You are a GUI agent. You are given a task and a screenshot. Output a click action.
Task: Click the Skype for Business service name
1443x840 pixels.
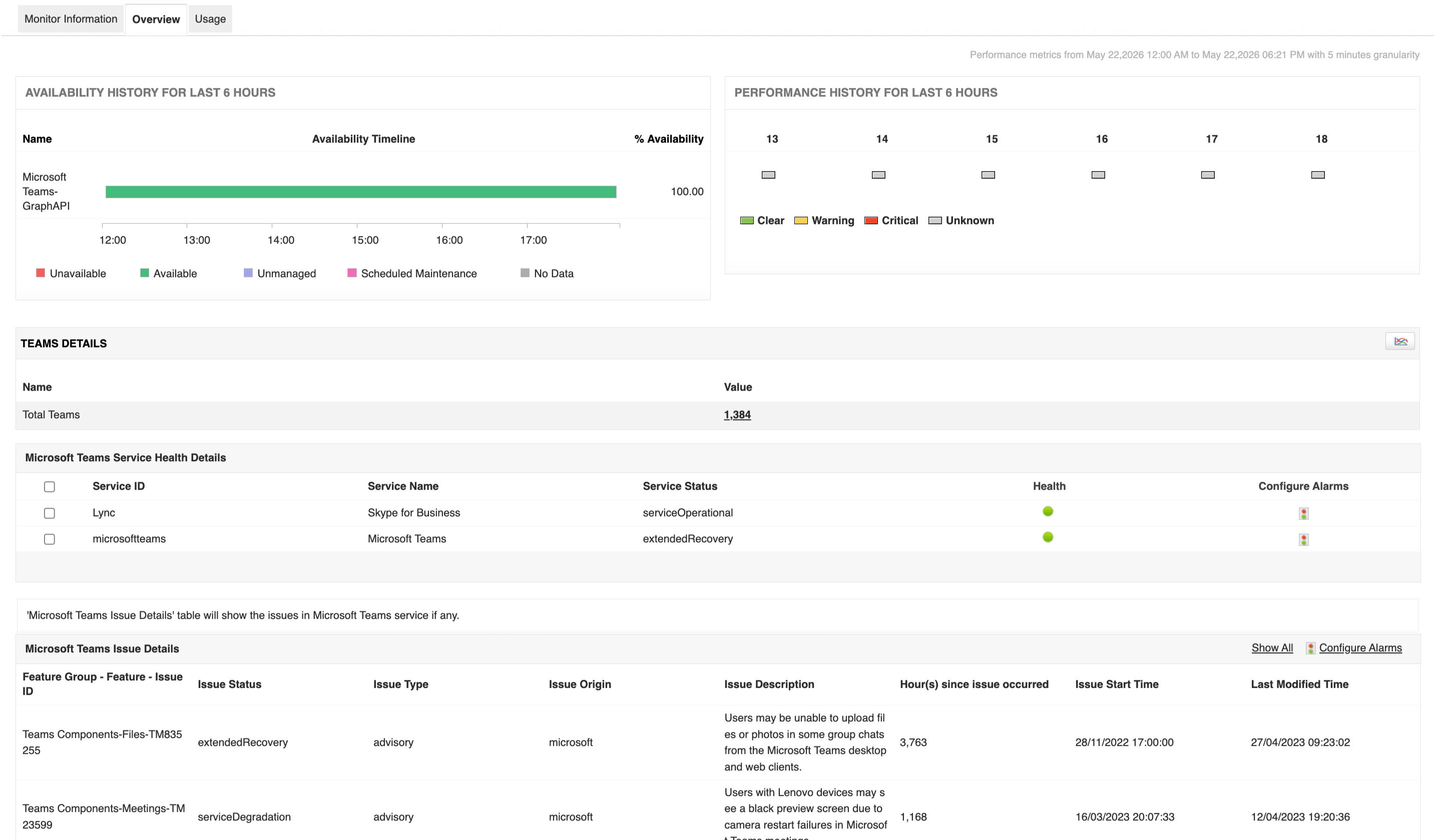(413, 513)
